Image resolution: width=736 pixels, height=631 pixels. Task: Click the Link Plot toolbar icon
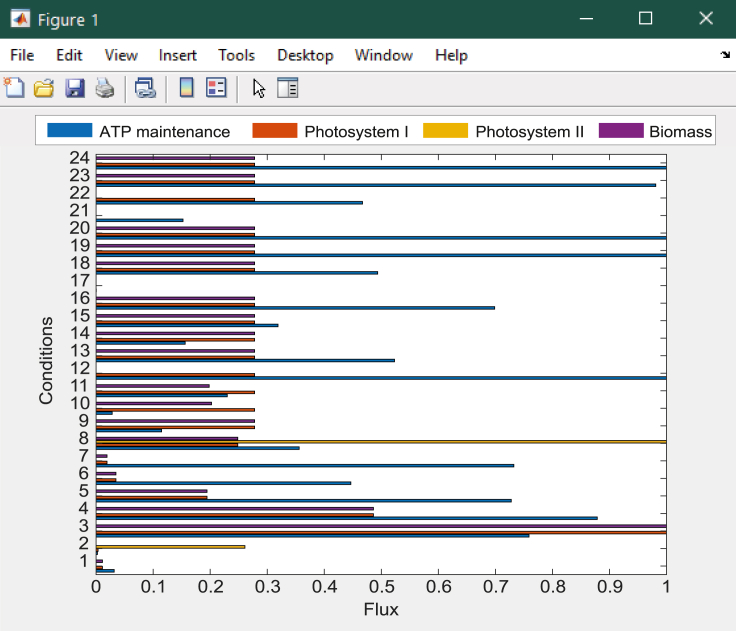(x=145, y=88)
